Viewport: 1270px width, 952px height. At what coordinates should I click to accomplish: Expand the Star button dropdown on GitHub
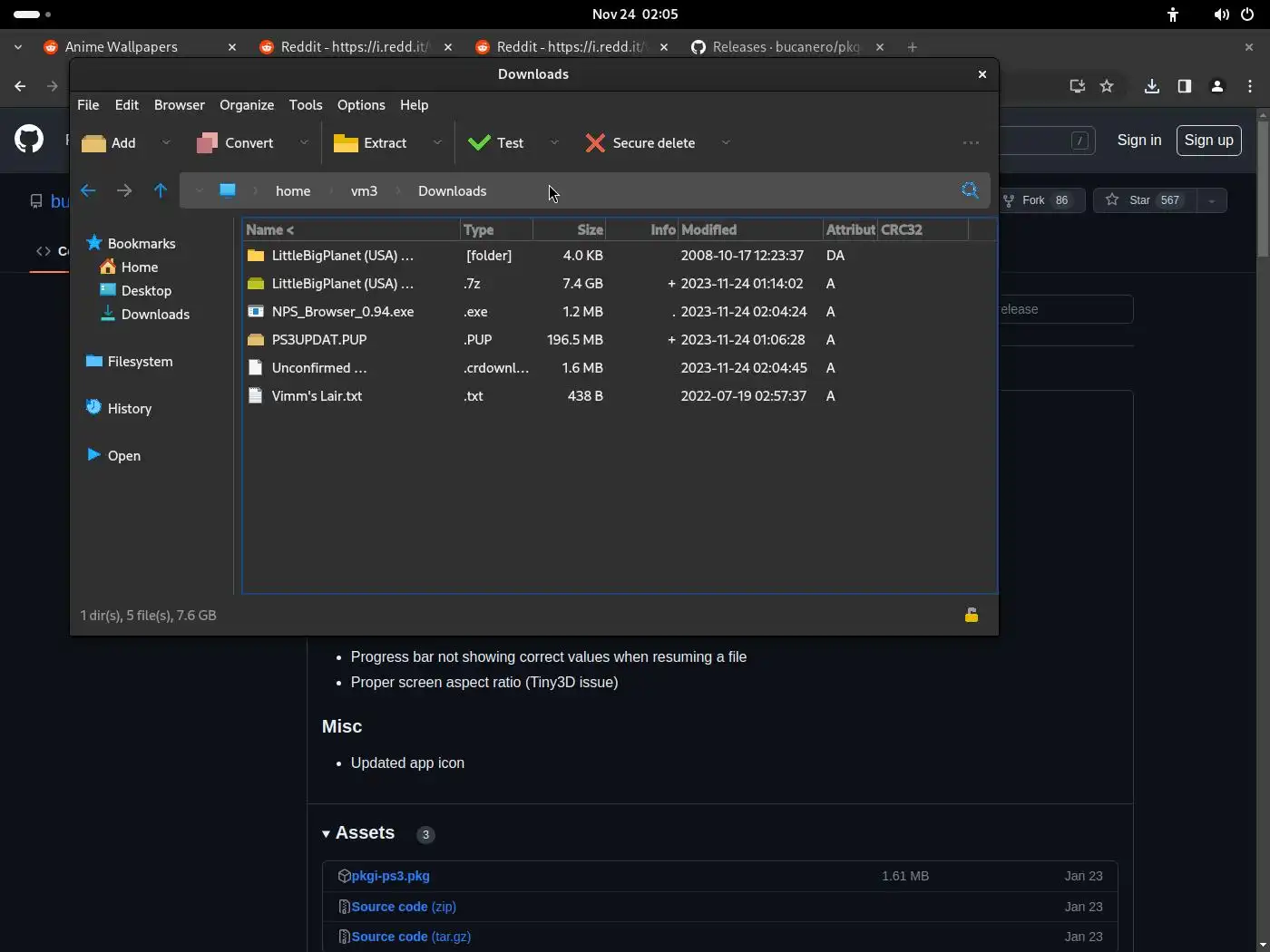(1212, 200)
